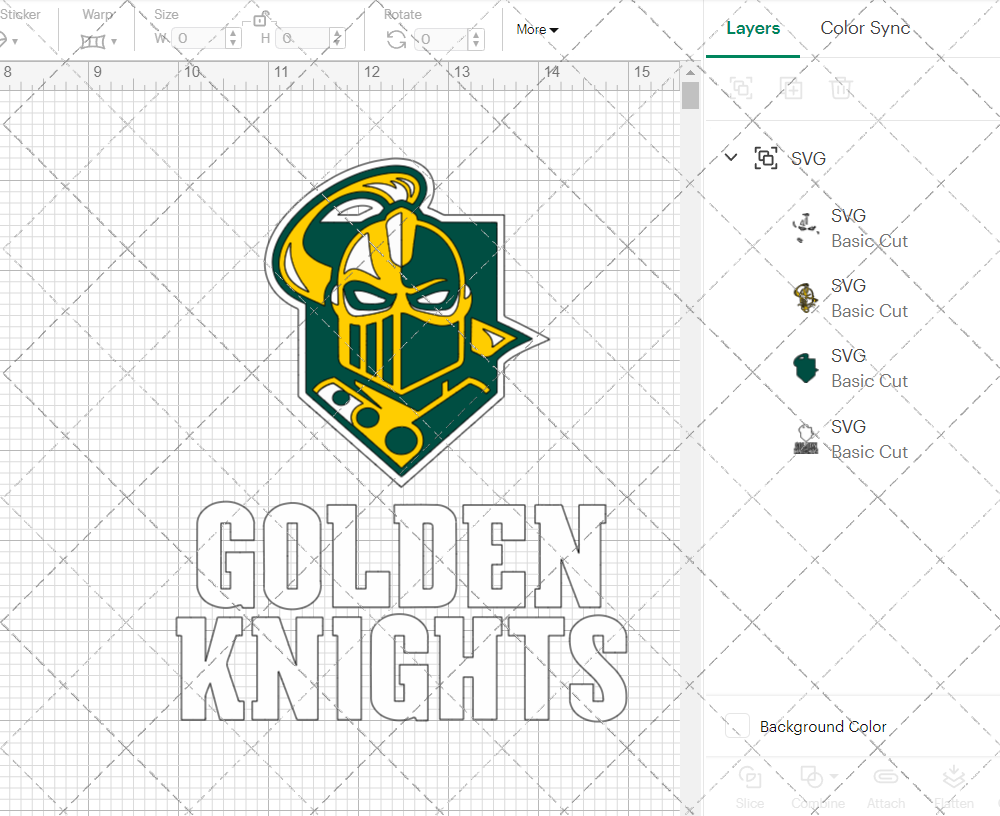
Task: Click the canvas scrollbar on the right
Action: click(x=690, y=95)
